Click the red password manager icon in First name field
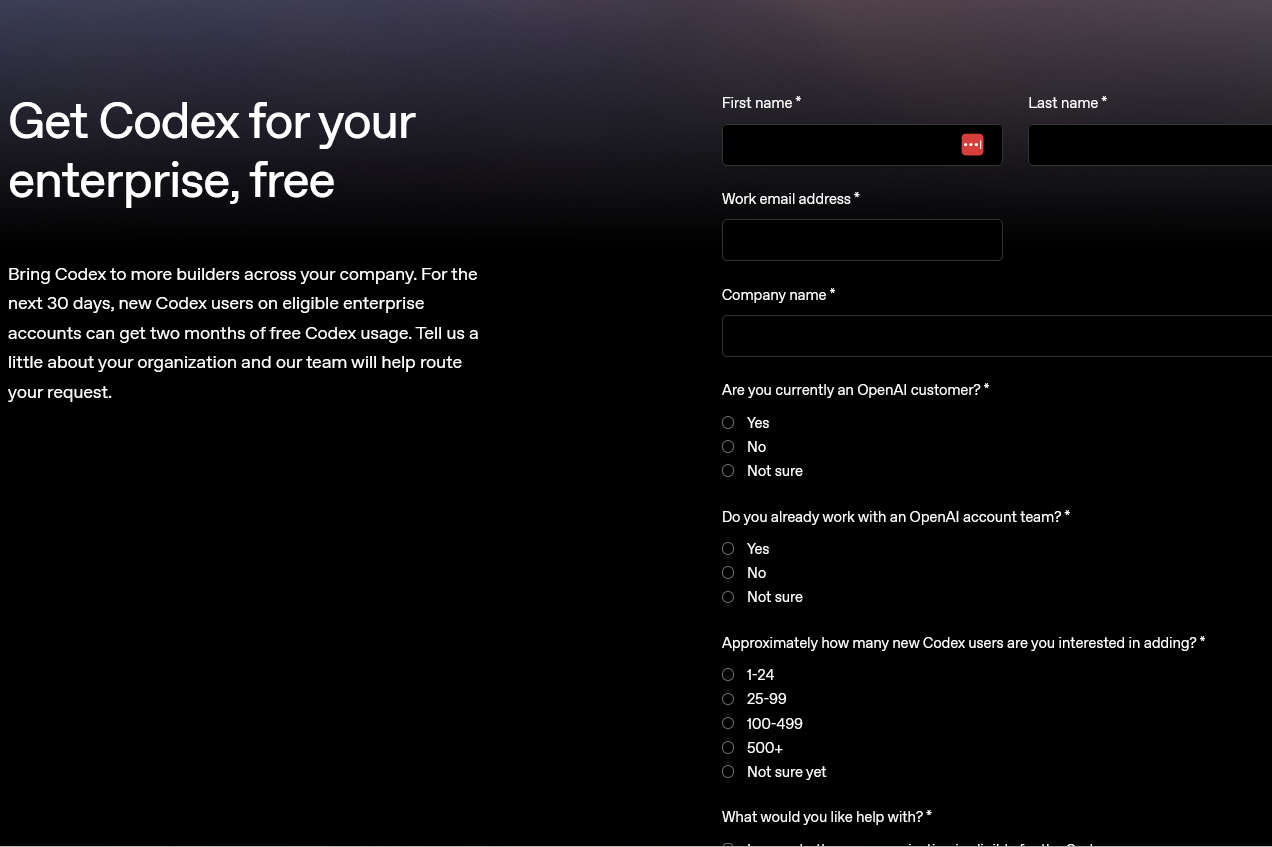1272x847 pixels. coord(972,145)
